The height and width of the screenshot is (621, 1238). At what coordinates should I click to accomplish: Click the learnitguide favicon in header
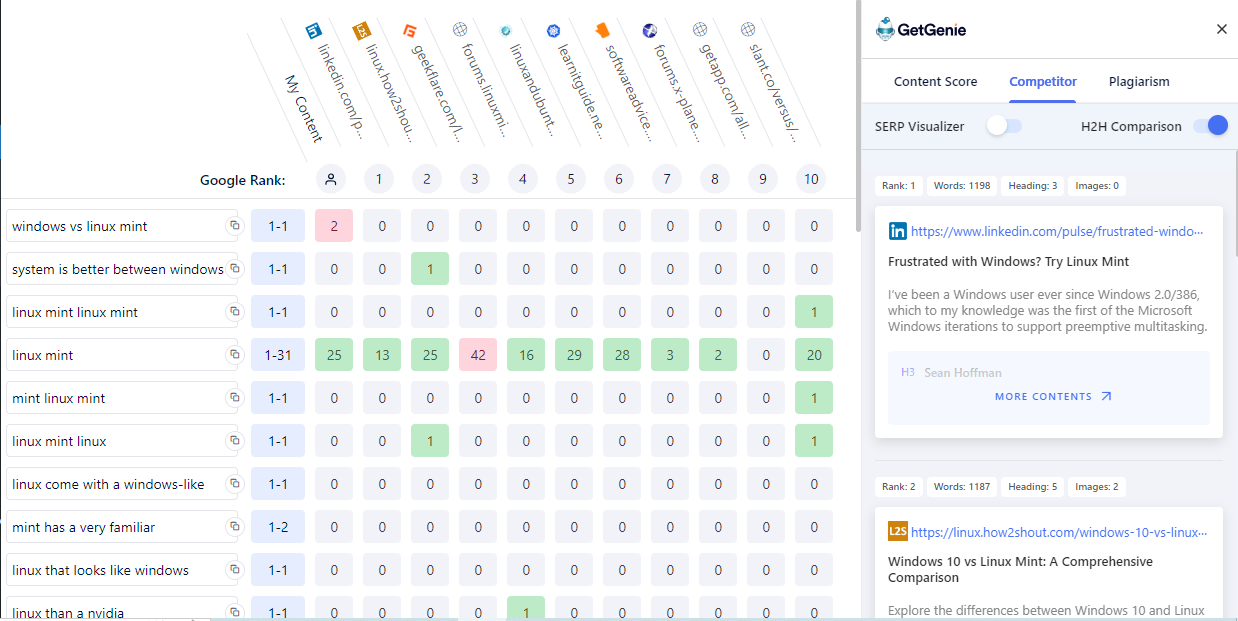[x=554, y=30]
